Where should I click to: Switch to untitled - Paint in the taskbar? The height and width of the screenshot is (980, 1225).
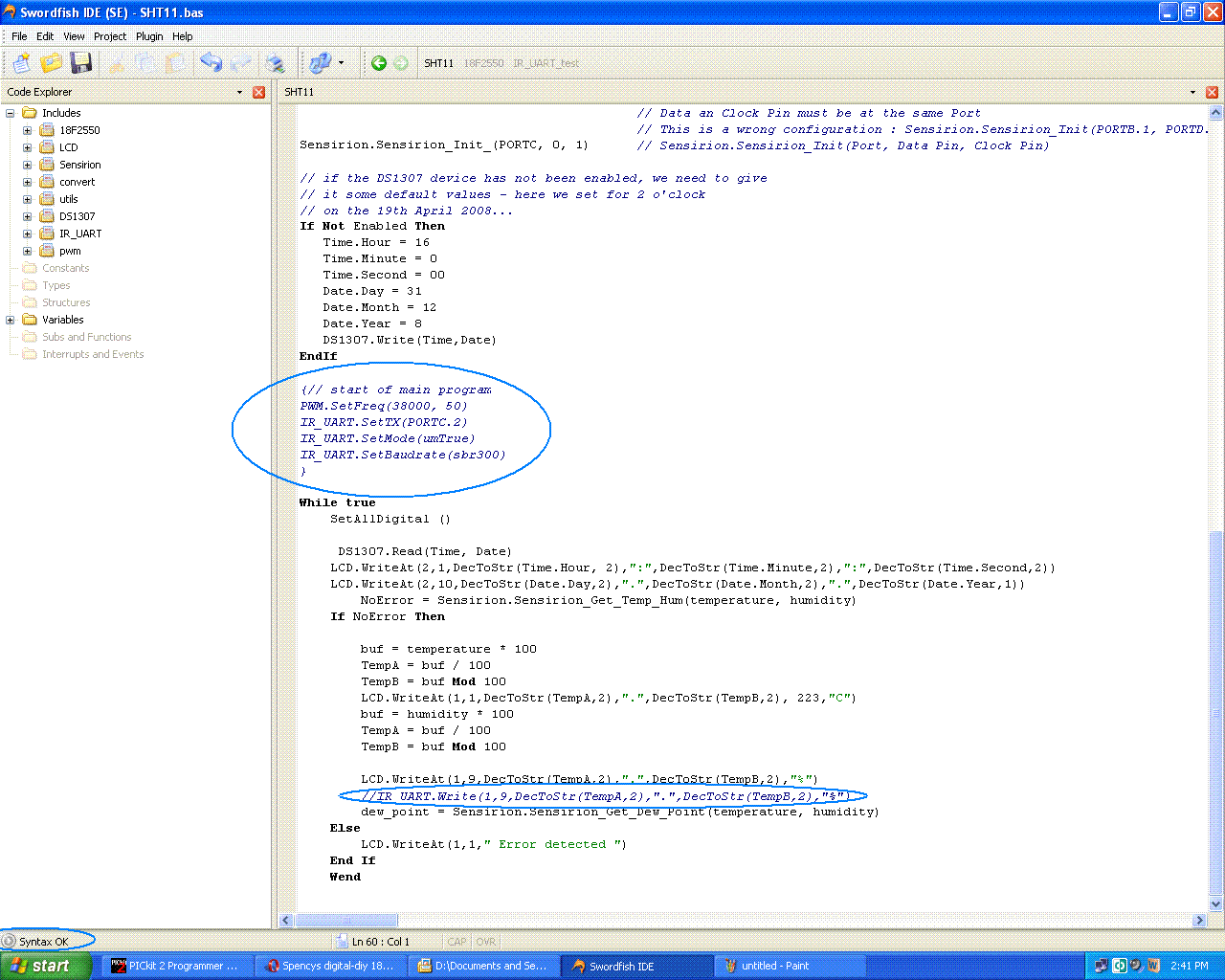click(x=791, y=966)
